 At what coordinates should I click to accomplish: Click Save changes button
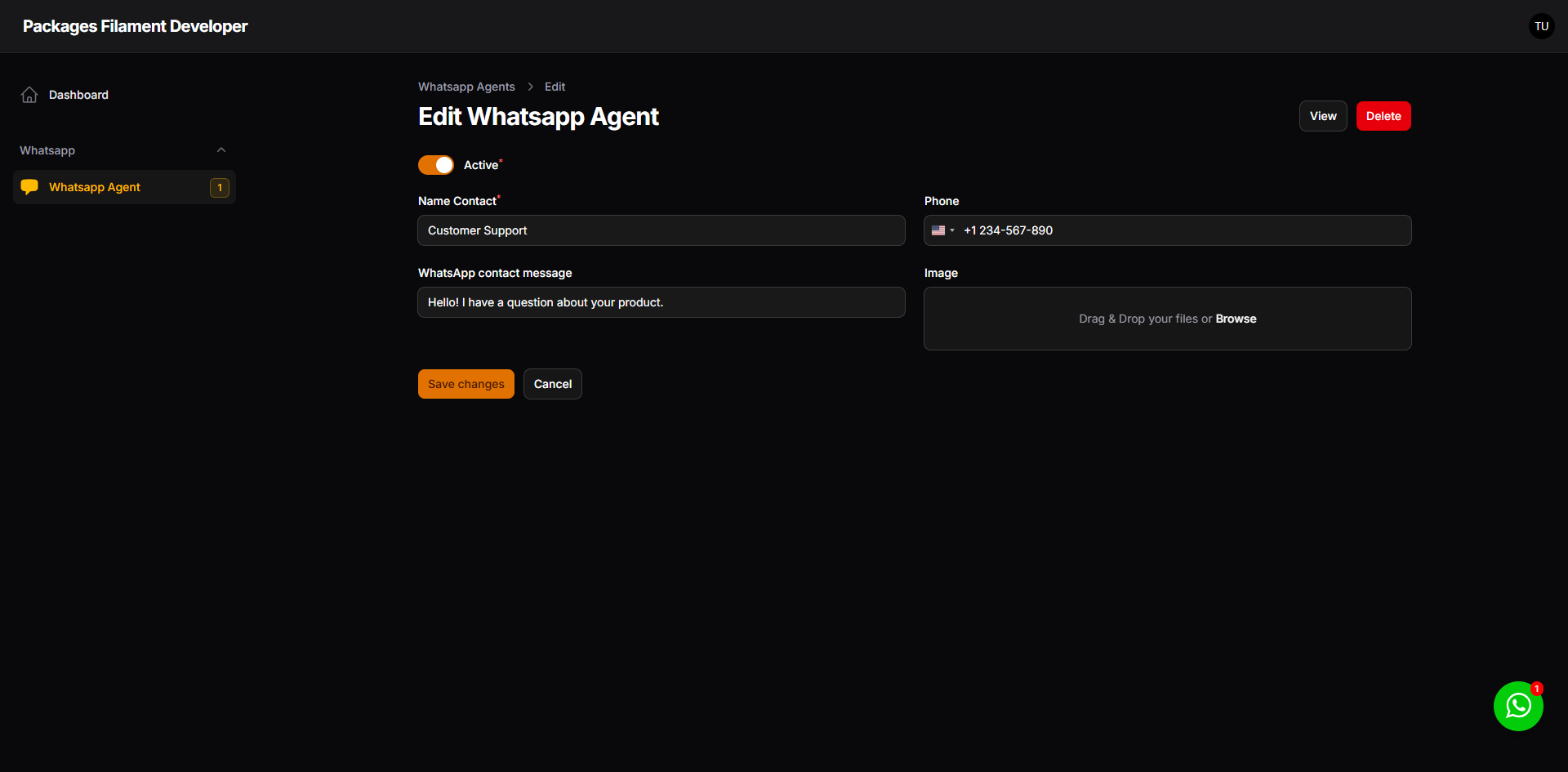click(466, 384)
